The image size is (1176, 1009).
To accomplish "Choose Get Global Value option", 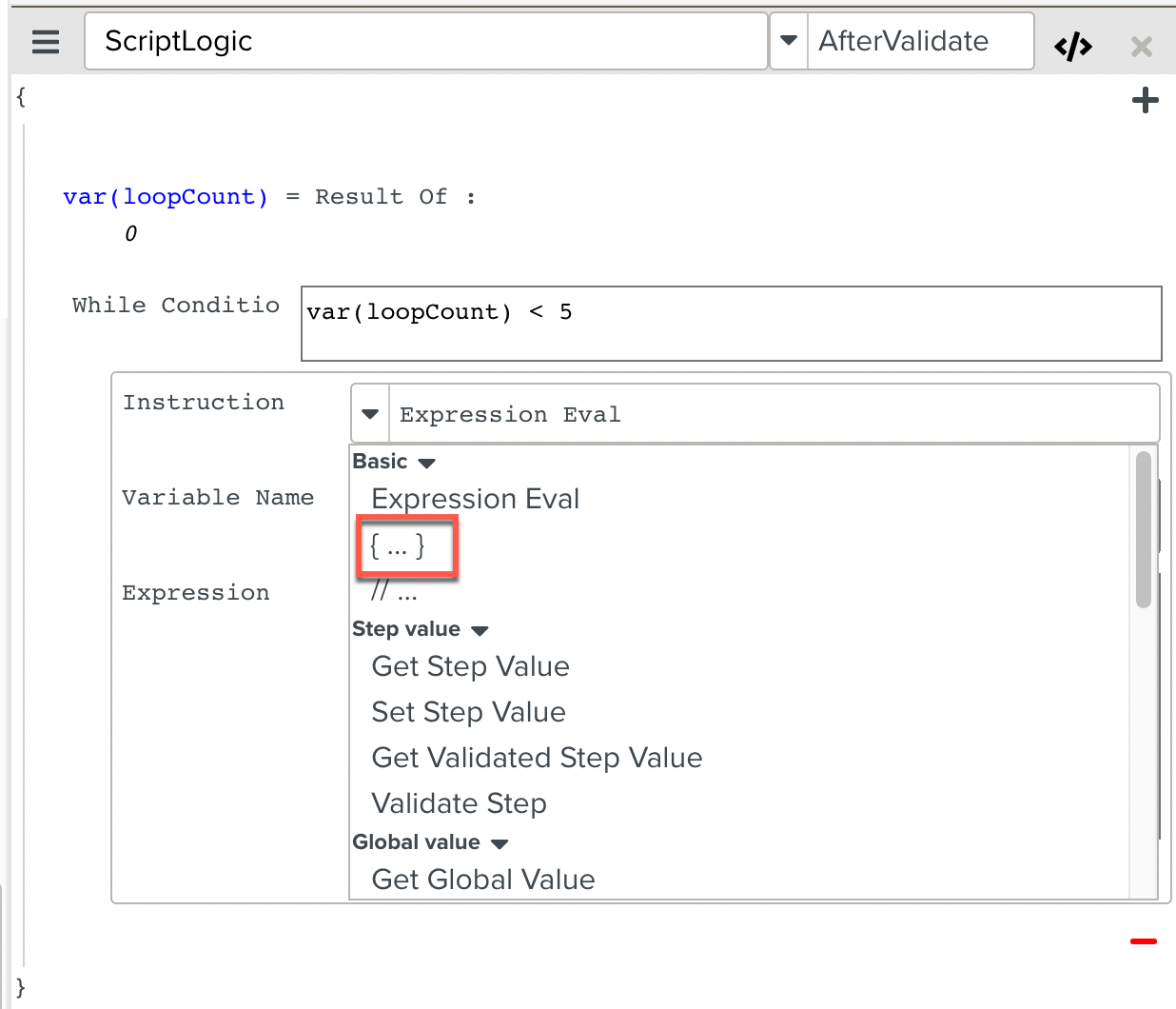I will coord(482,880).
